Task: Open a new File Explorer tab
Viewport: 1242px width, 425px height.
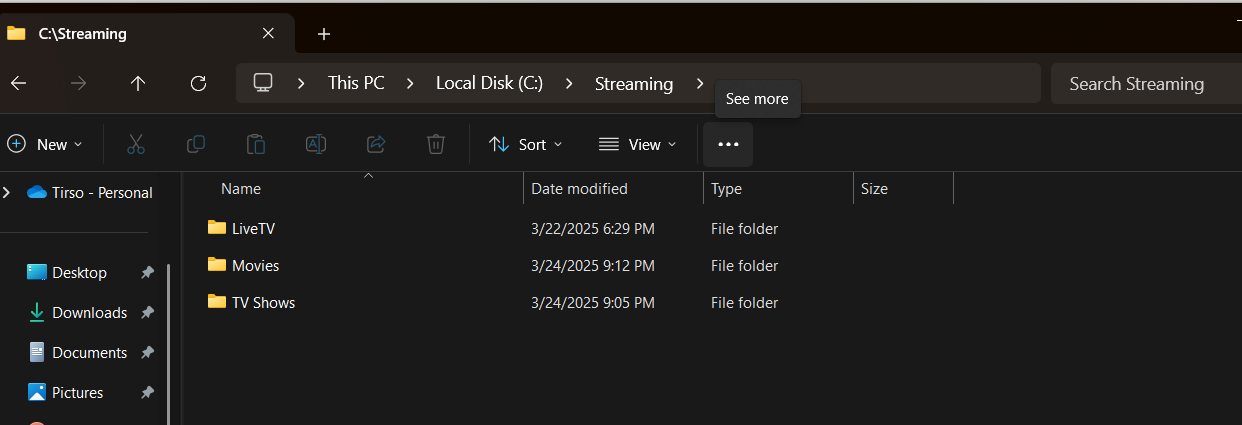Action: (x=323, y=34)
